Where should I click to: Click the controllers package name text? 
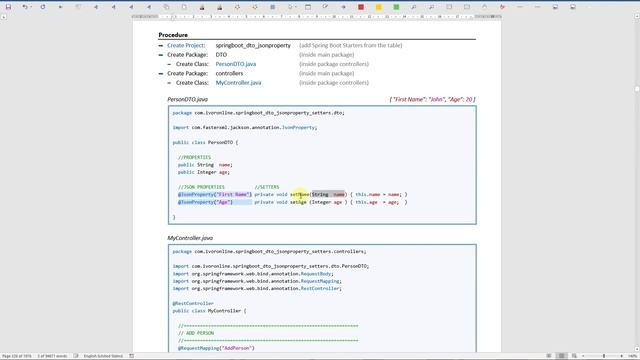(x=229, y=73)
